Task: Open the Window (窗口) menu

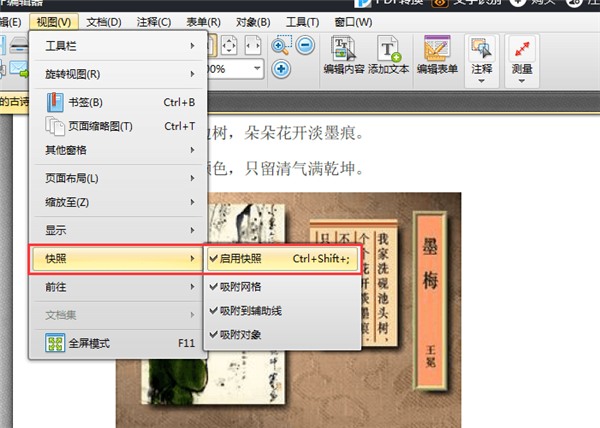Action: click(353, 22)
